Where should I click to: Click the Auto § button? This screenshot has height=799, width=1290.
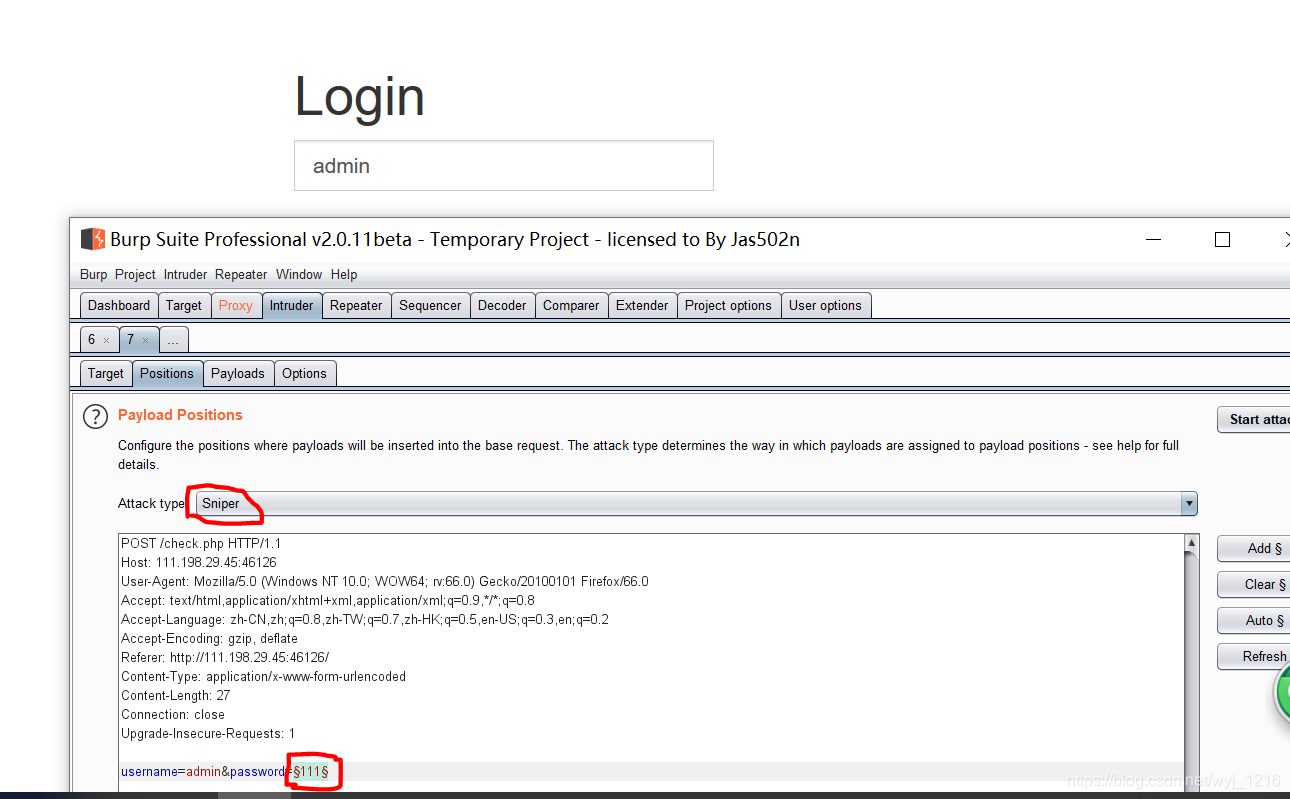[1254, 620]
